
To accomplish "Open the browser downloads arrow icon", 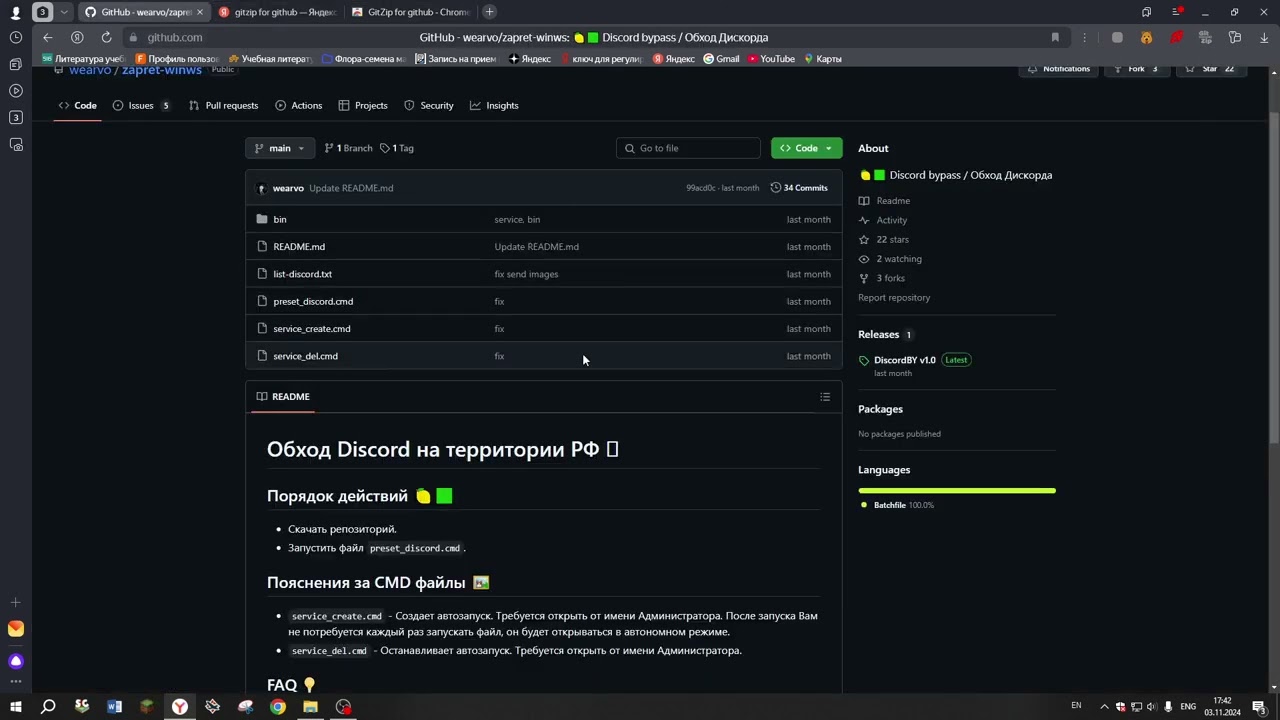I will pos(1264,38).
